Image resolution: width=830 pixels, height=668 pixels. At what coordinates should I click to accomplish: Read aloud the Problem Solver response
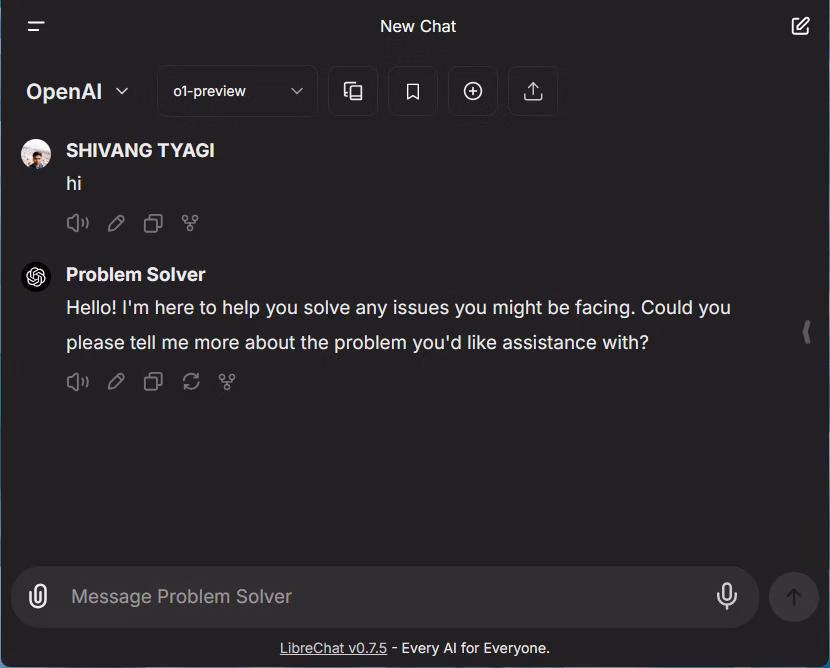78,382
